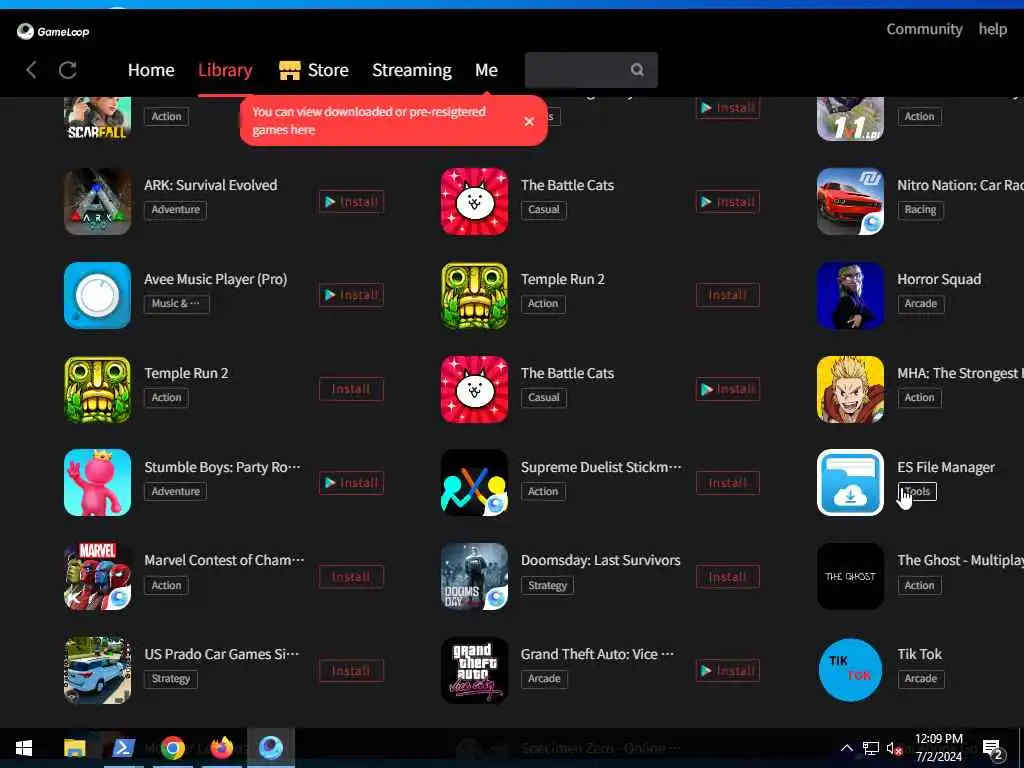Click 'Doomsday: Last Survivors' title text
The image size is (1024, 768).
click(x=600, y=560)
